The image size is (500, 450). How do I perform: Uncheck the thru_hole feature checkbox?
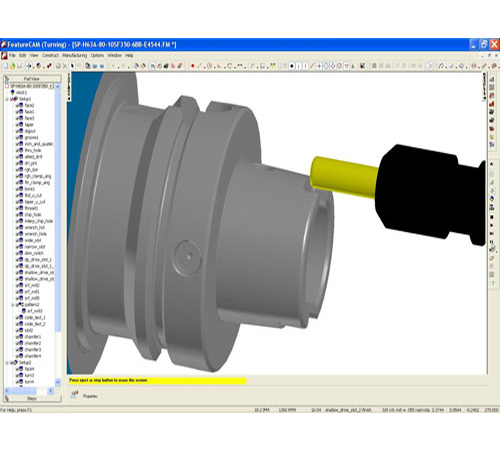point(17,150)
